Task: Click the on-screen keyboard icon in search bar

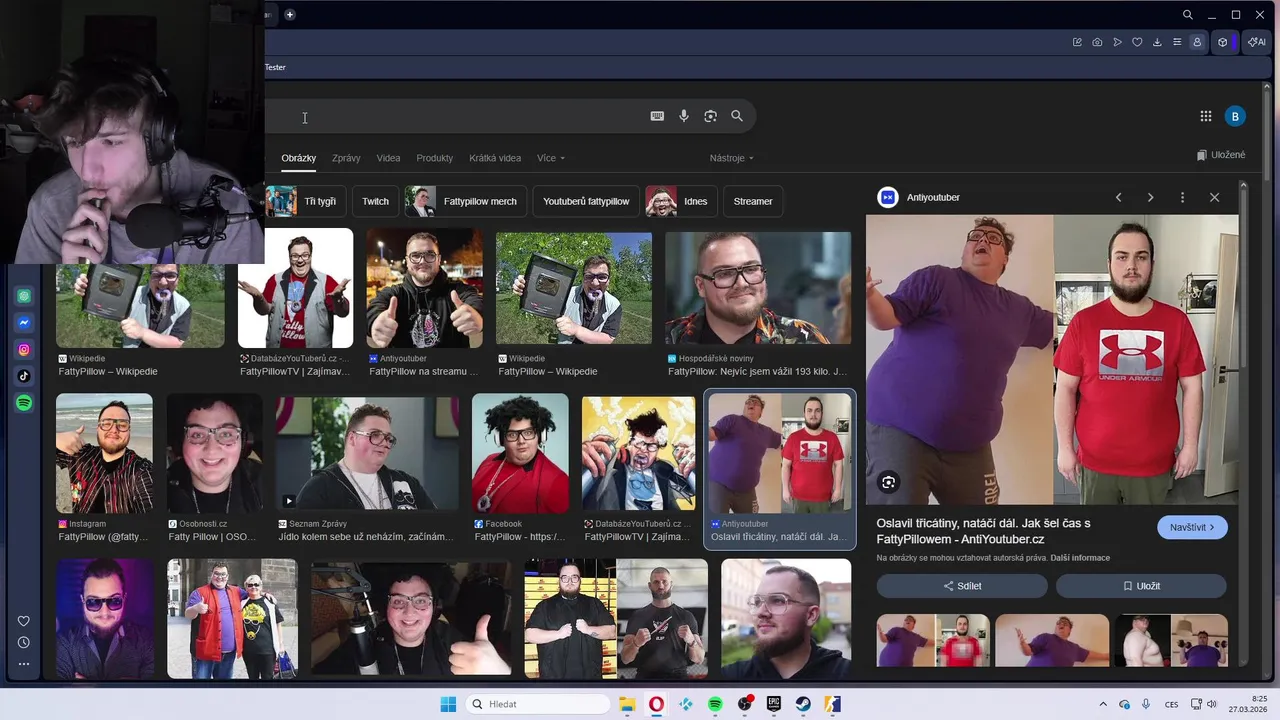Action: (x=657, y=116)
